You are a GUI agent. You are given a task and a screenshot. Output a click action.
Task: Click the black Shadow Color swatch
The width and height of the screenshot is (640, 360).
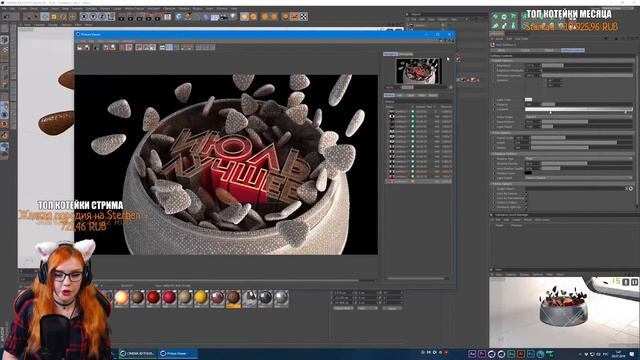coord(528,173)
